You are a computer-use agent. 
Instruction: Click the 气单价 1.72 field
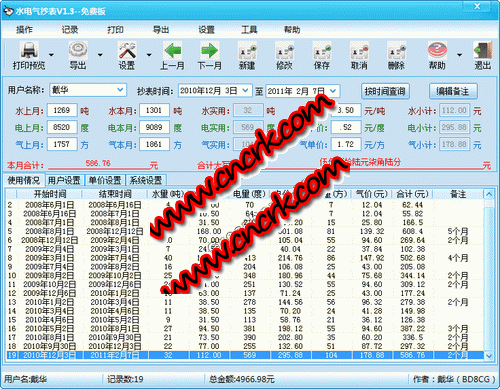coord(346,144)
